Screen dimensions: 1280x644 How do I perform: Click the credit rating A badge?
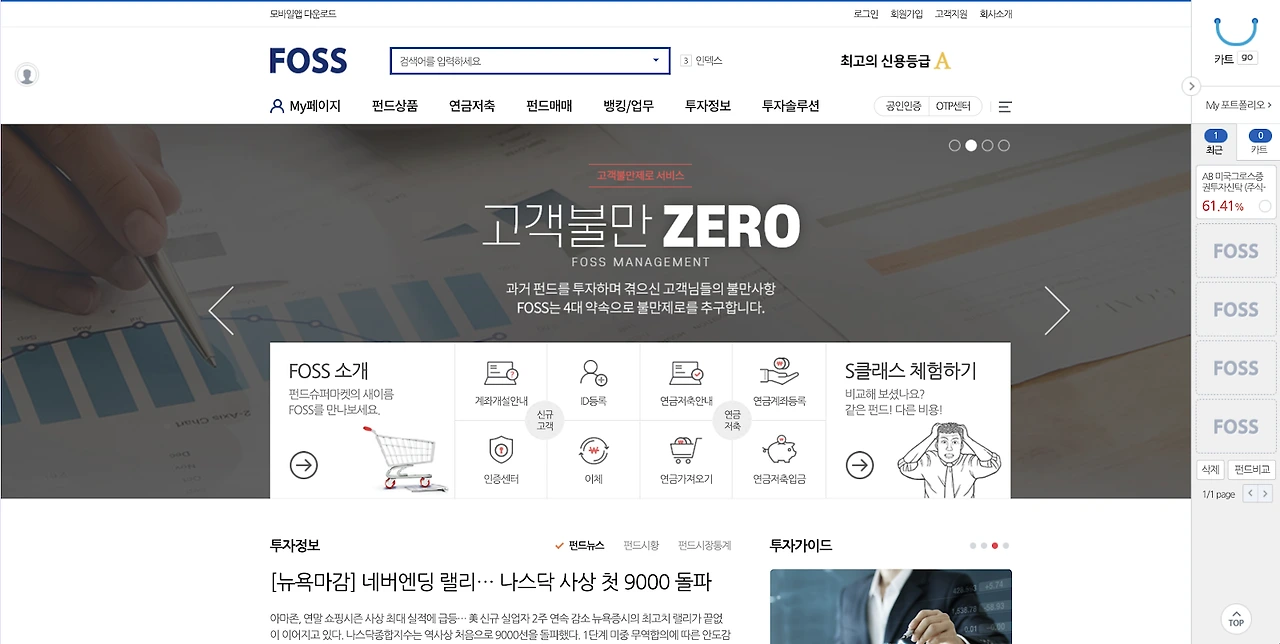coord(942,61)
